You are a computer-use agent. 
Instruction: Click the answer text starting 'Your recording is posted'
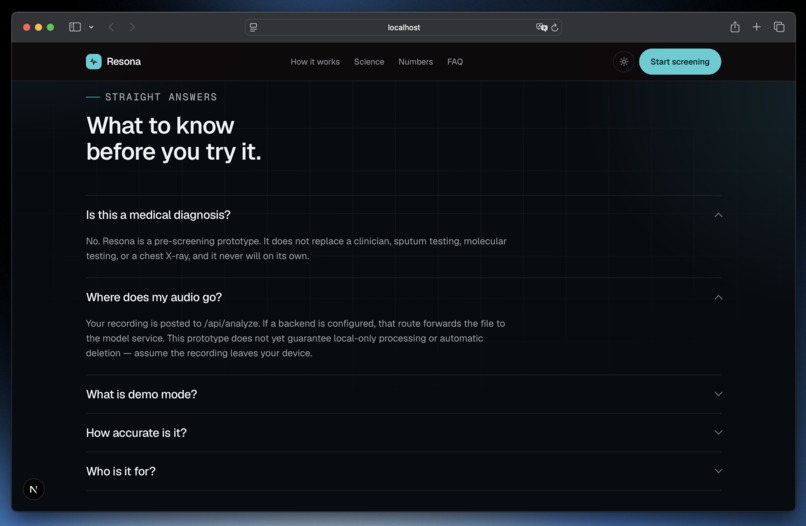tap(296, 338)
